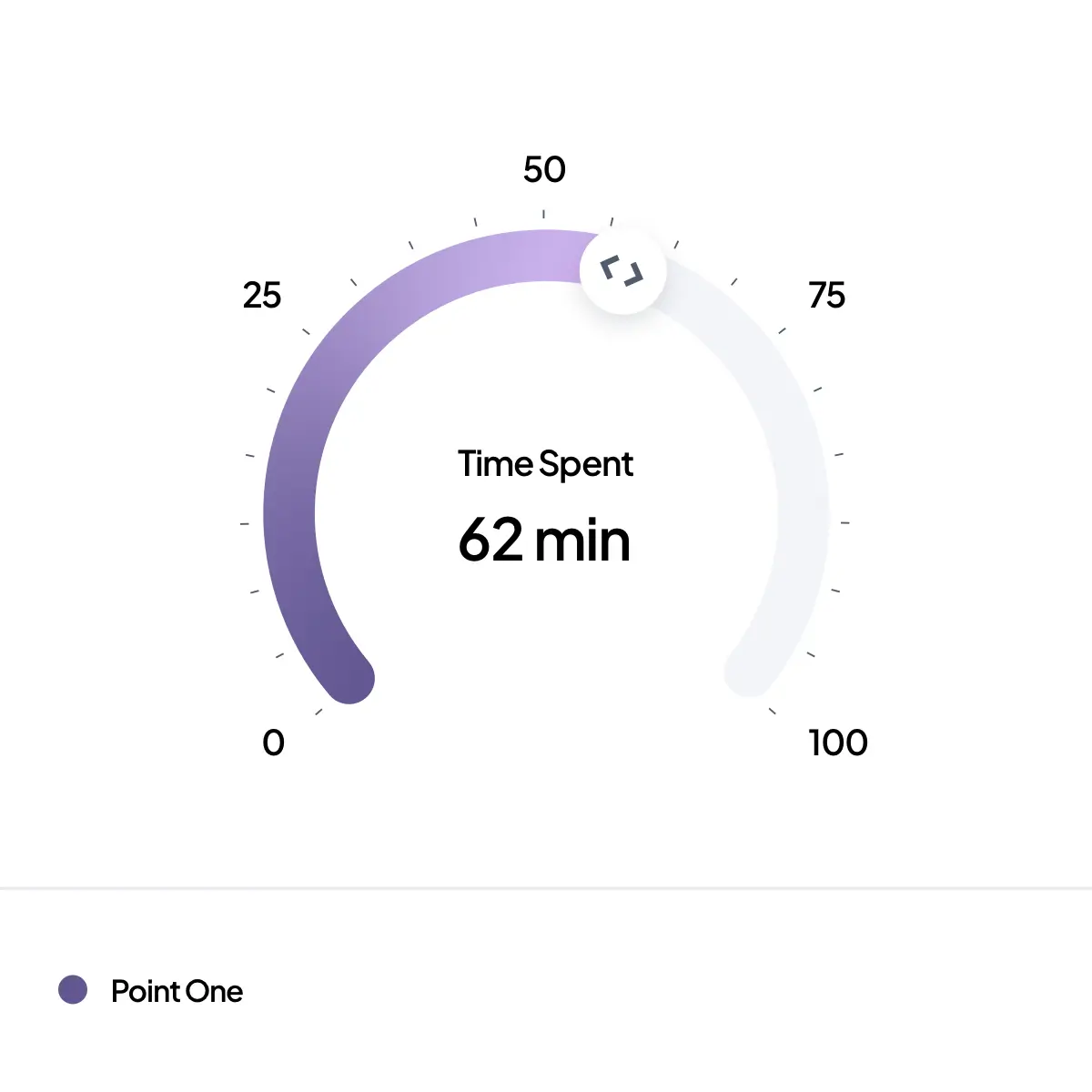Click the 100 scale label

(x=838, y=743)
